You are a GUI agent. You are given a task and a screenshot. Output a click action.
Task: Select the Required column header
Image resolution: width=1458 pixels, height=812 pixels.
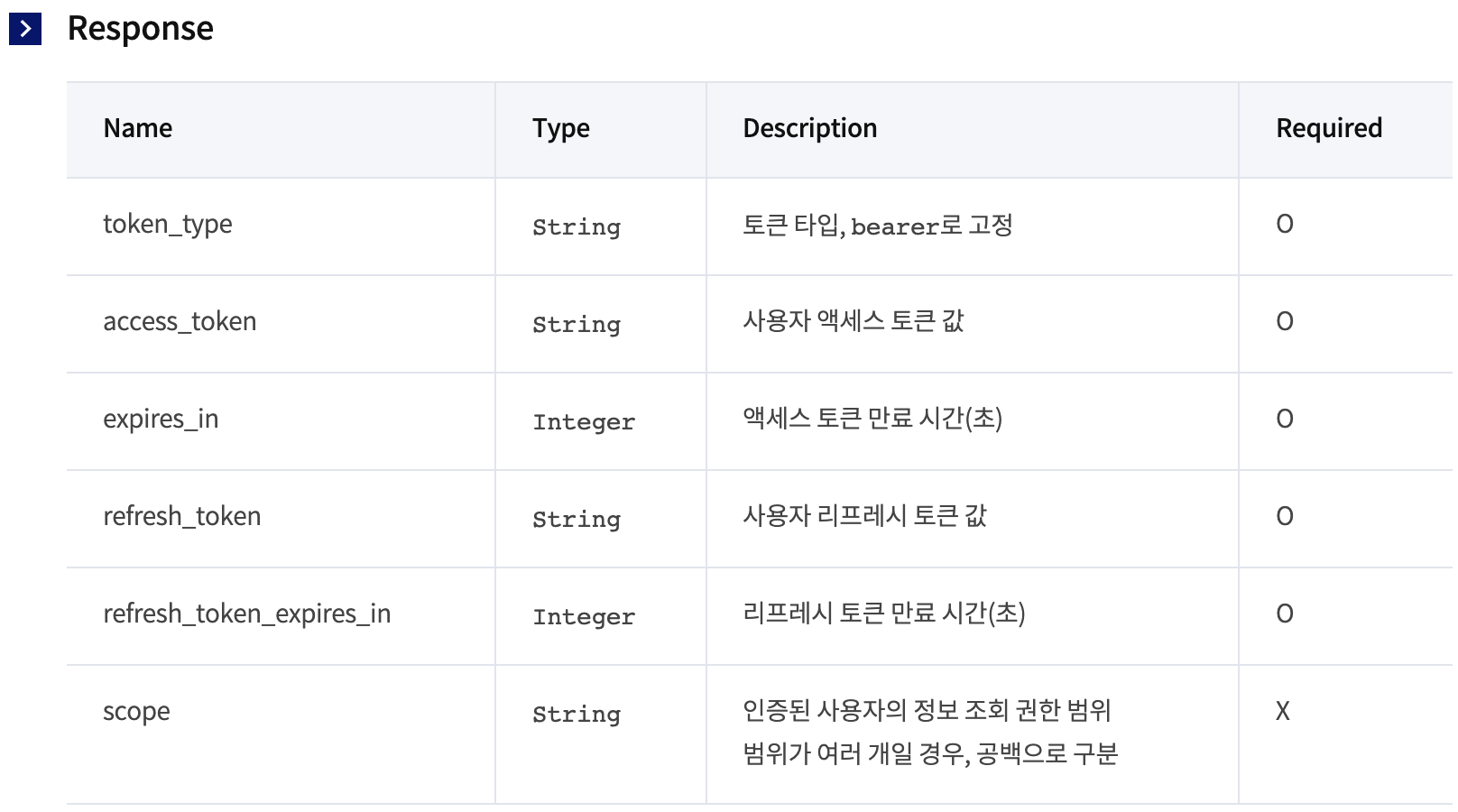click(x=1329, y=128)
